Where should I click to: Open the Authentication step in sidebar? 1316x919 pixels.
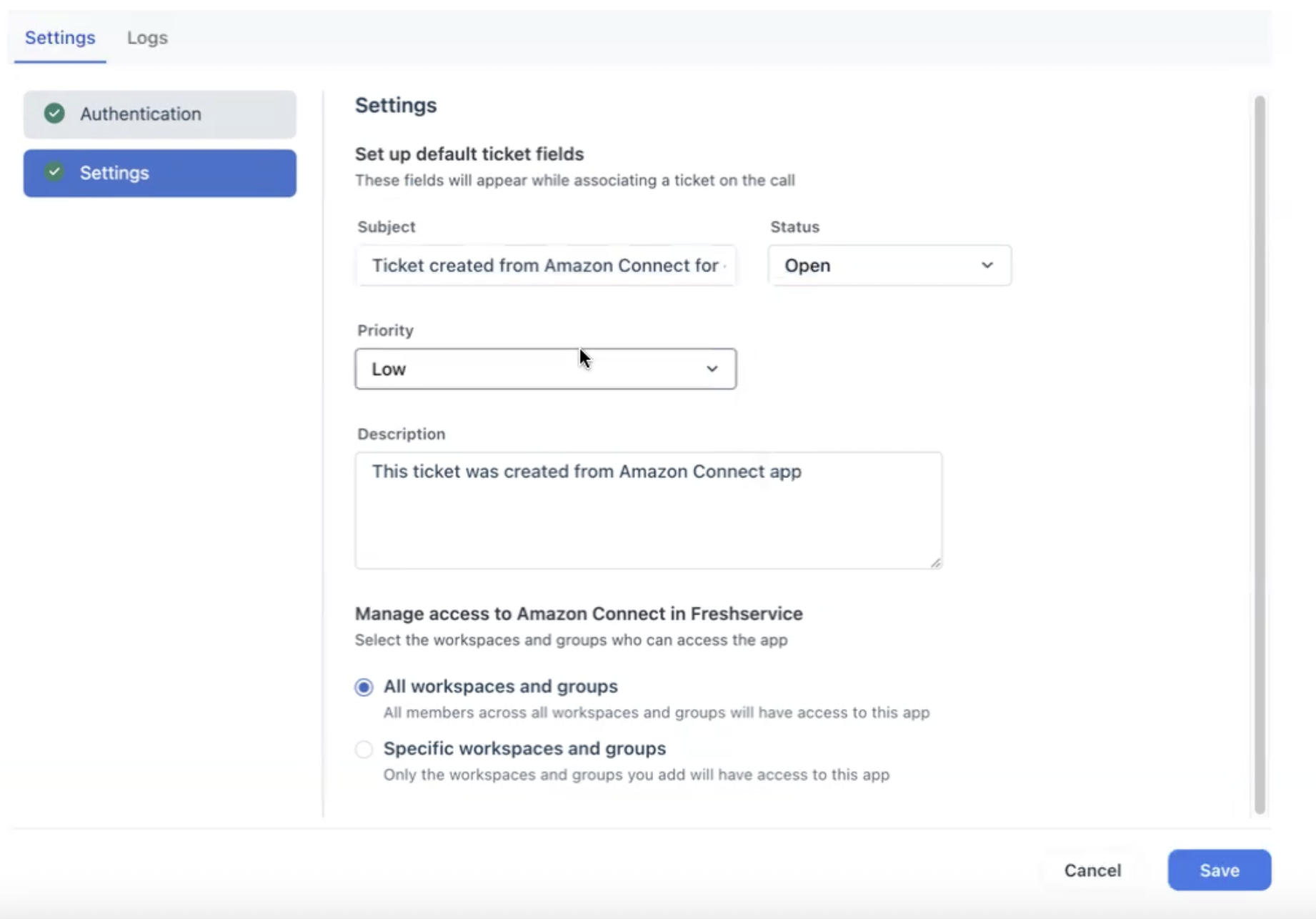[x=159, y=114]
